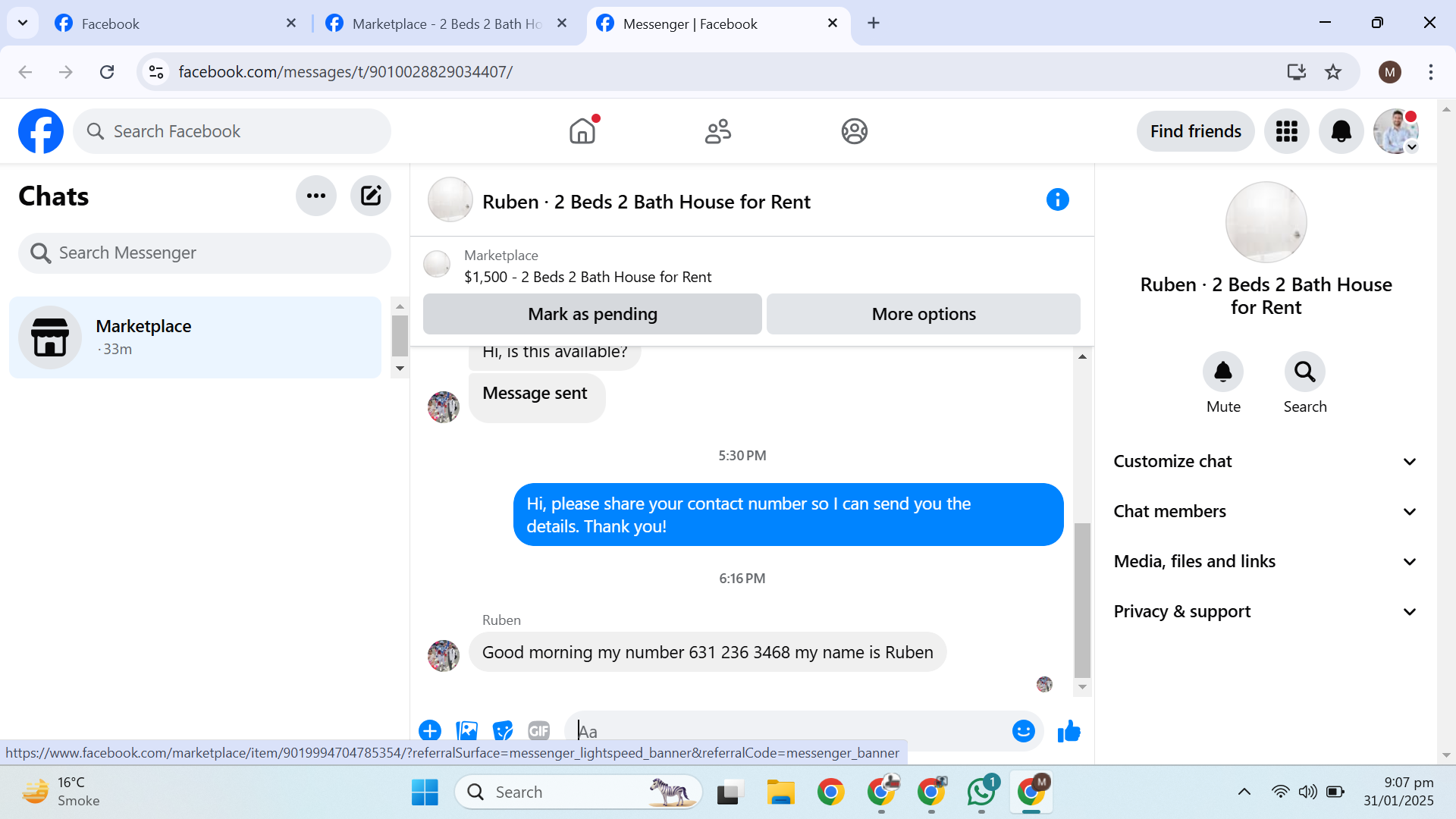Open the $1,500 2 Beds listing link
Viewport: 1456px width, 819px height.
click(x=588, y=277)
